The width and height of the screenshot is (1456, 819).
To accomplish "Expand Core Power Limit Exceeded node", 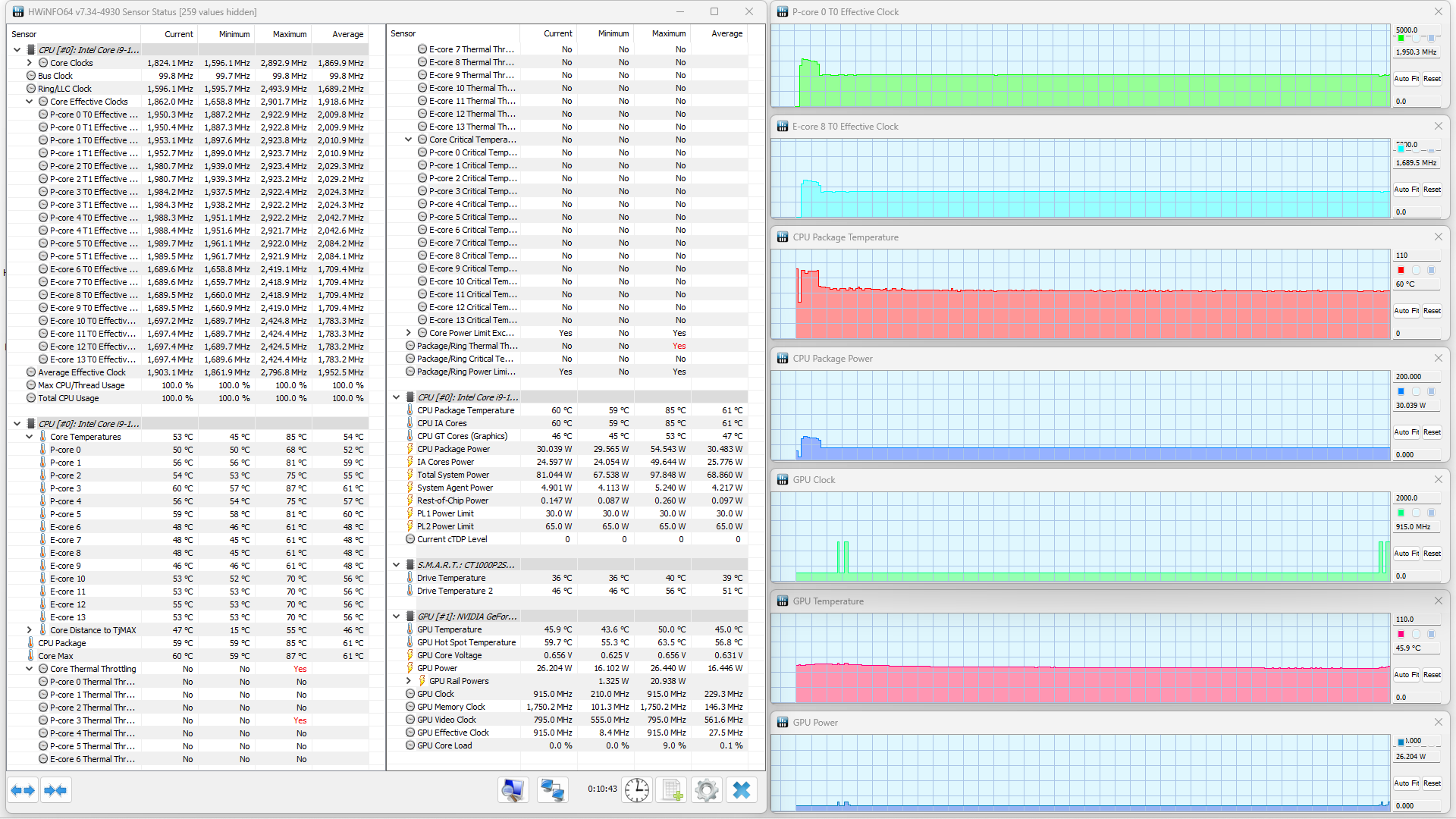I will pos(409,333).
